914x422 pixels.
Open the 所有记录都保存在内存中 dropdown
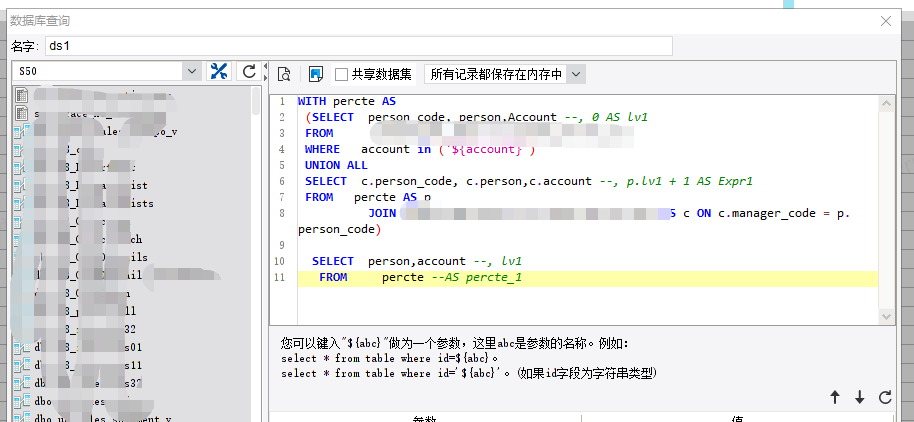coord(575,74)
